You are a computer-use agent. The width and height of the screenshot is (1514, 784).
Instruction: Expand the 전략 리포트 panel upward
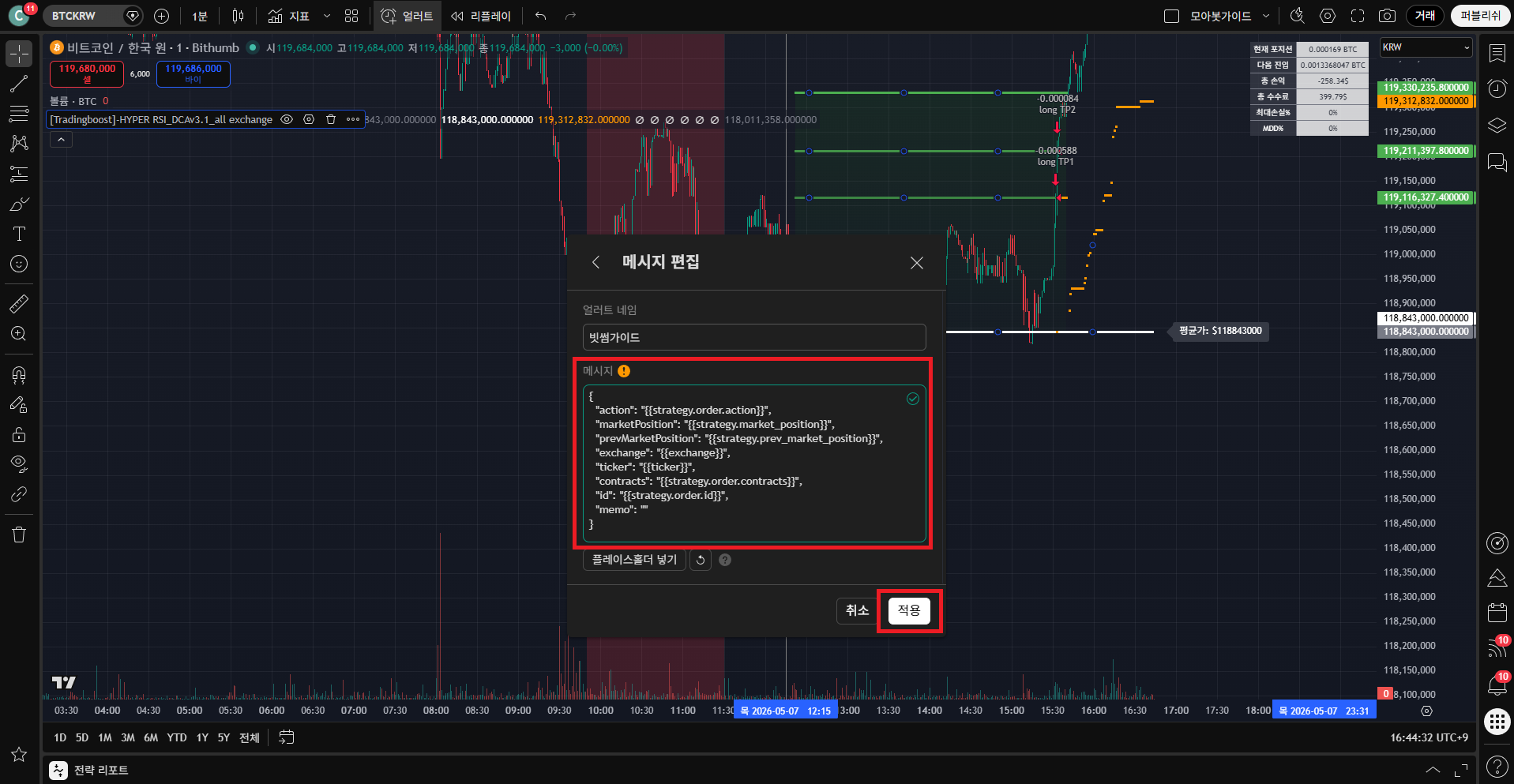point(1433,770)
